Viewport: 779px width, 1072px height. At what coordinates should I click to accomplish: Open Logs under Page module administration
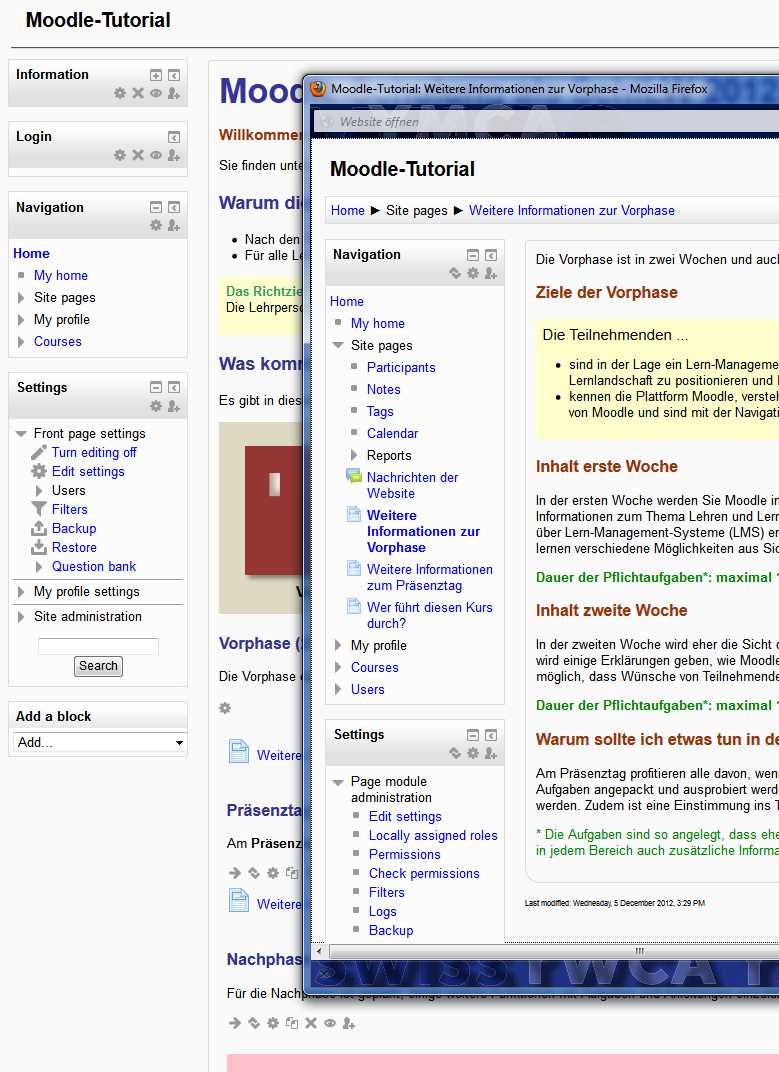[x=382, y=911]
